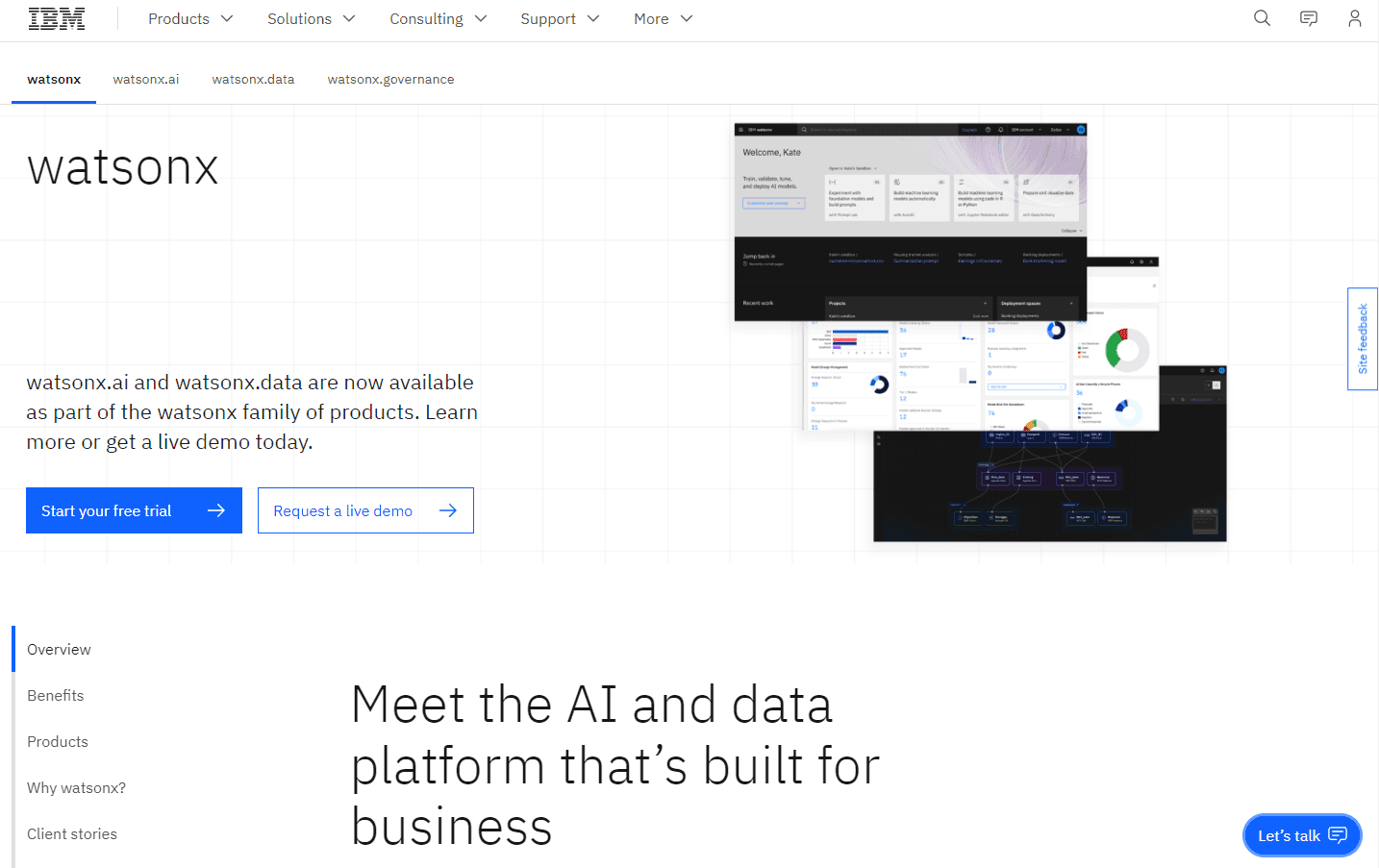Jump to Benefits section
Viewport: 1379px width, 868px height.
[x=56, y=696]
